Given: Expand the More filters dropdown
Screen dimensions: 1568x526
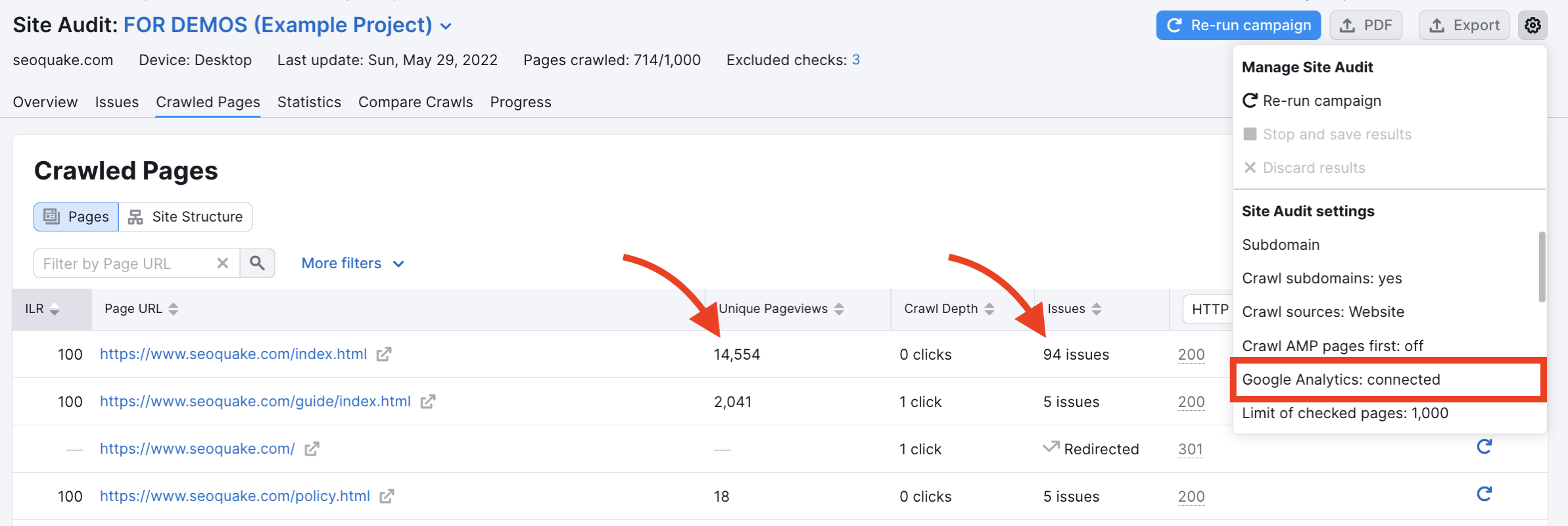Looking at the screenshot, I should 352,263.
